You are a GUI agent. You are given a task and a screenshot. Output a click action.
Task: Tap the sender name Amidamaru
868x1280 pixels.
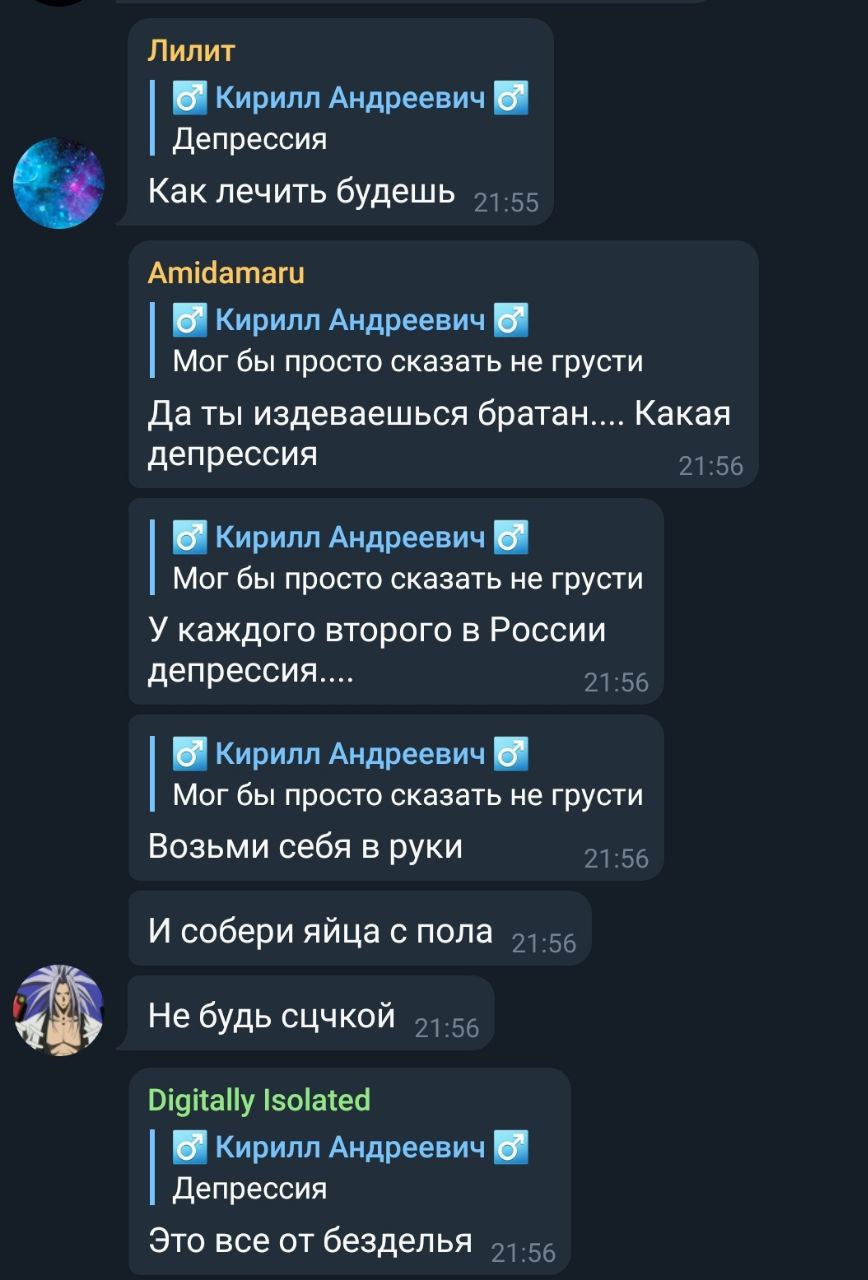click(226, 272)
